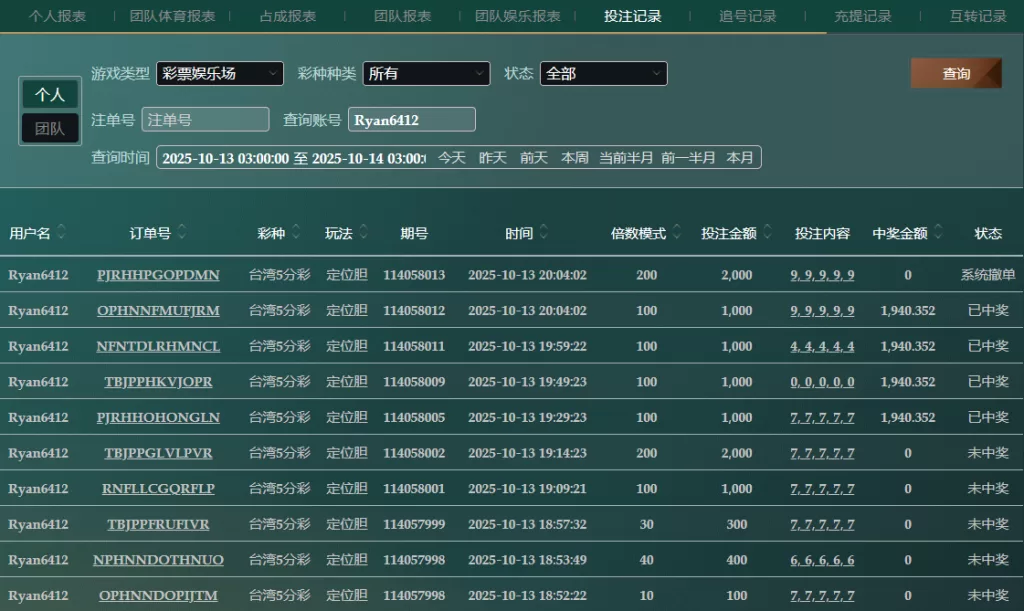Click the 倍数模式 sort arrows
The image size is (1024, 611).
tap(677, 233)
